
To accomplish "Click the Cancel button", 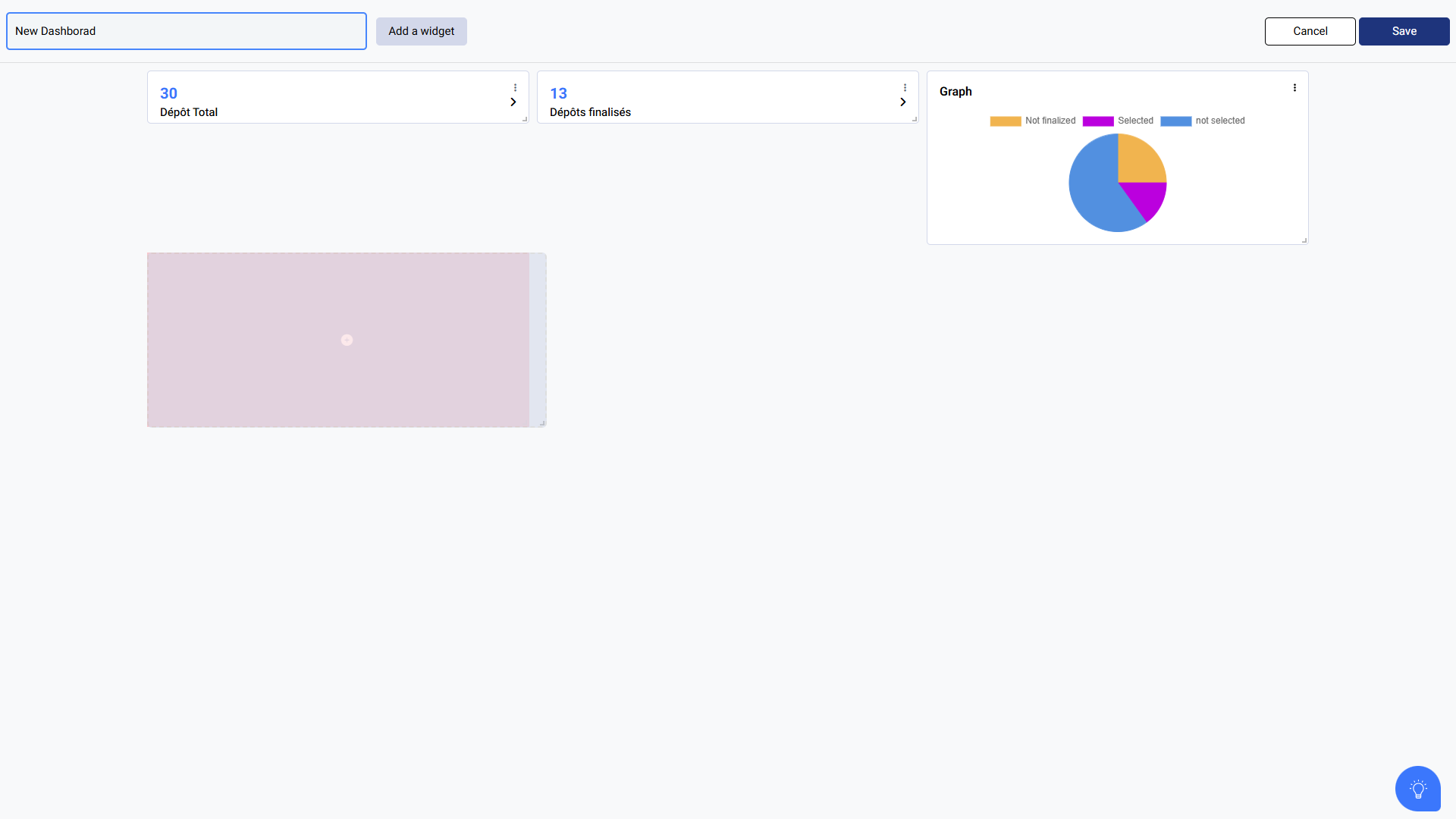I will (1310, 31).
